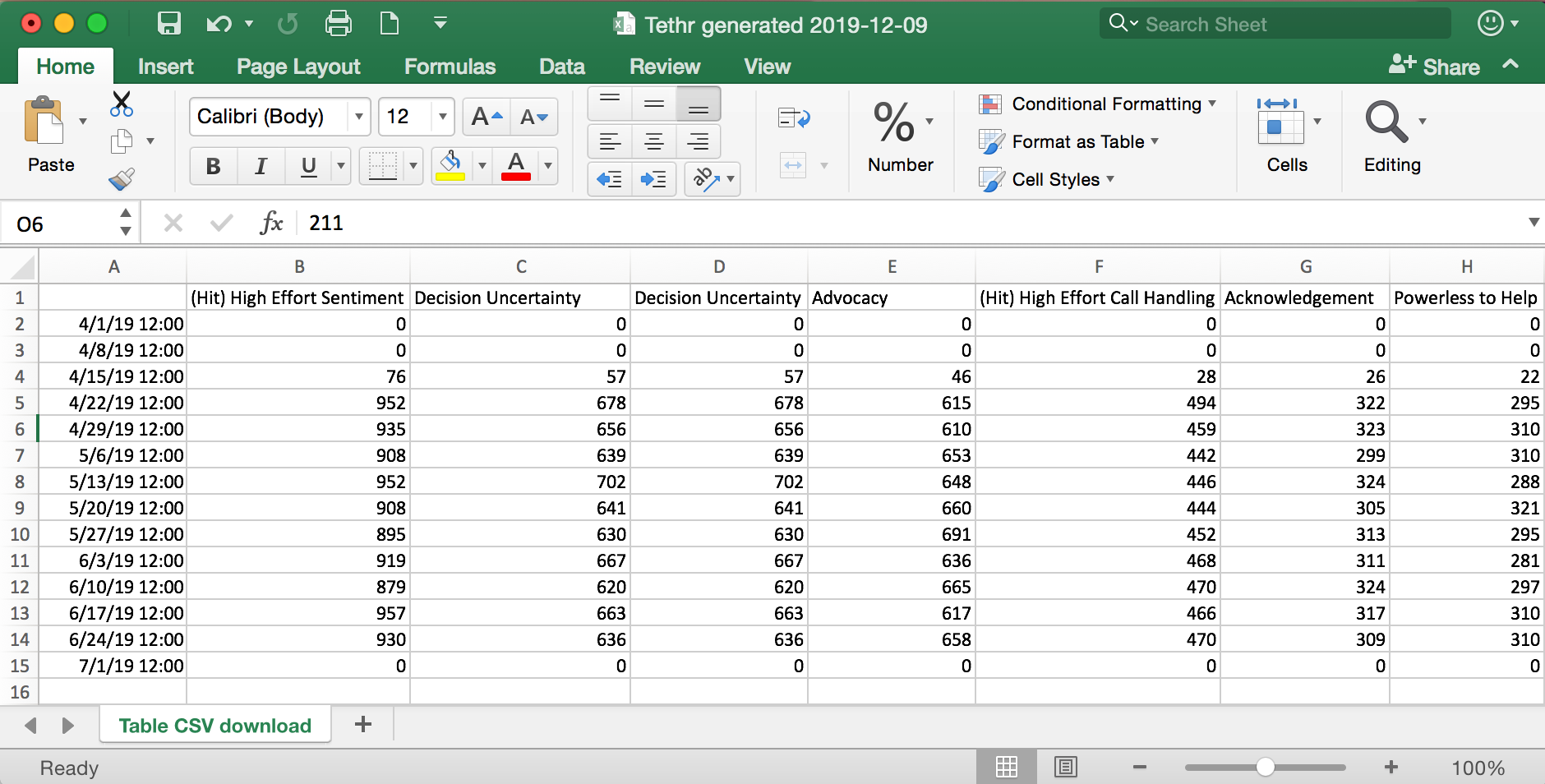
Task: Switch to Page Layout view in status bar
Action: (x=1066, y=768)
